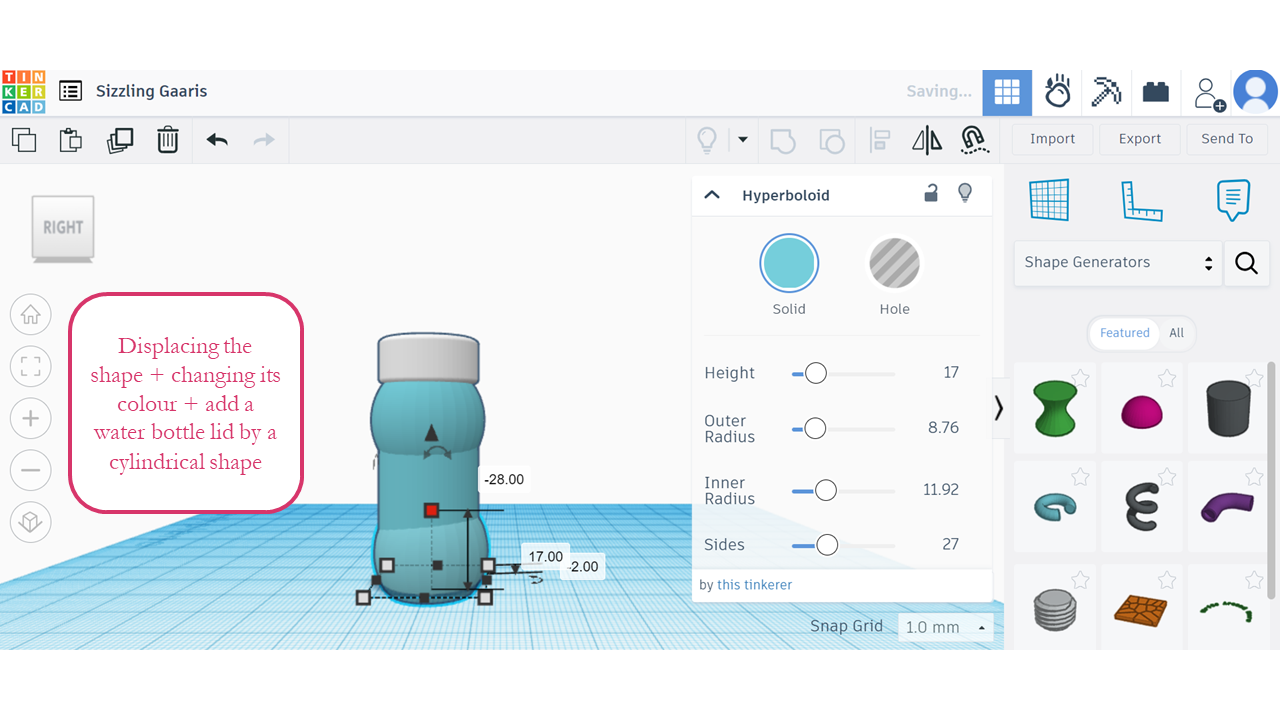Toggle the lock editing padlock icon
Viewport: 1280px width, 720px height.
pos(931,194)
